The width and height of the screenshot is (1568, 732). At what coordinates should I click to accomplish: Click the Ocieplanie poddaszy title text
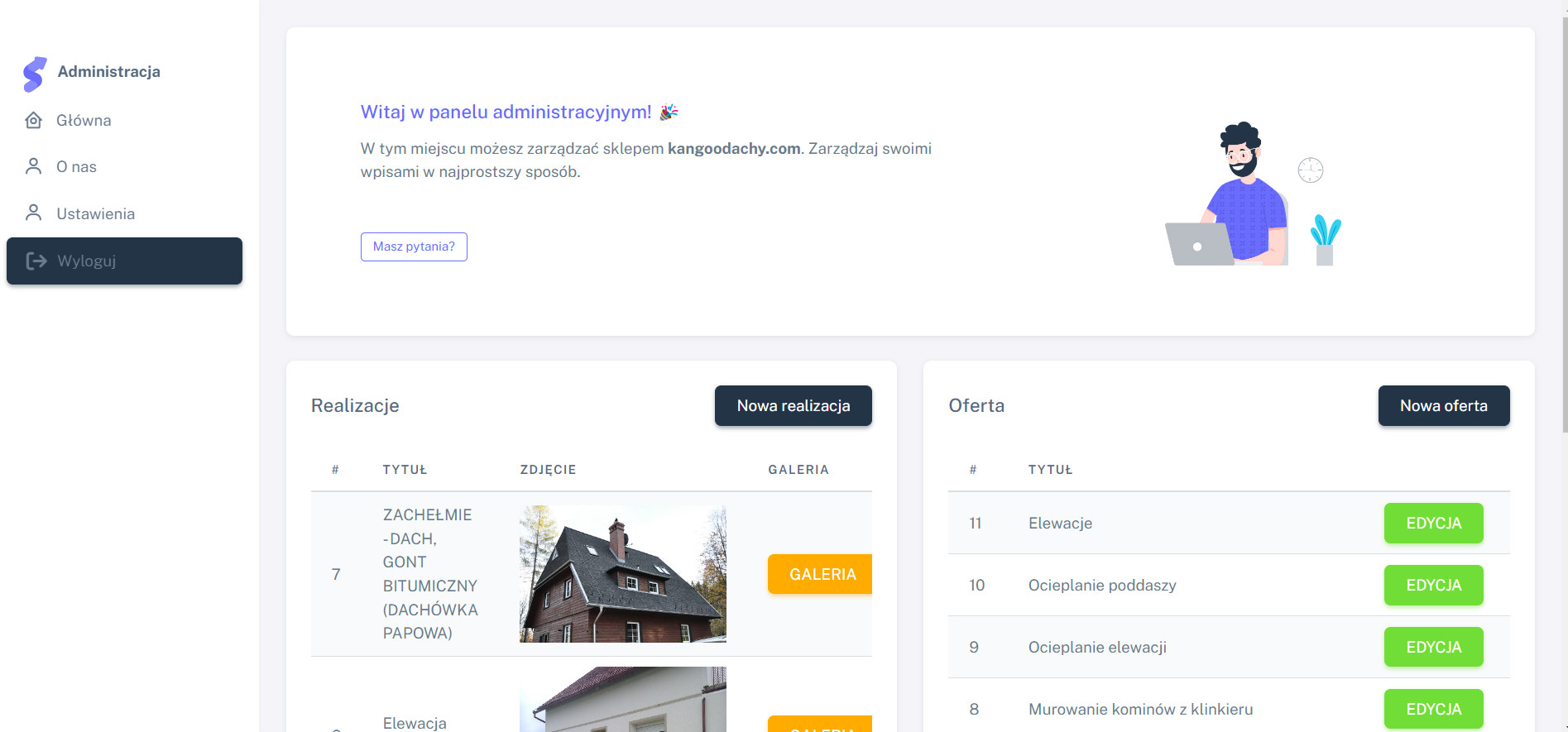click(1102, 585)
